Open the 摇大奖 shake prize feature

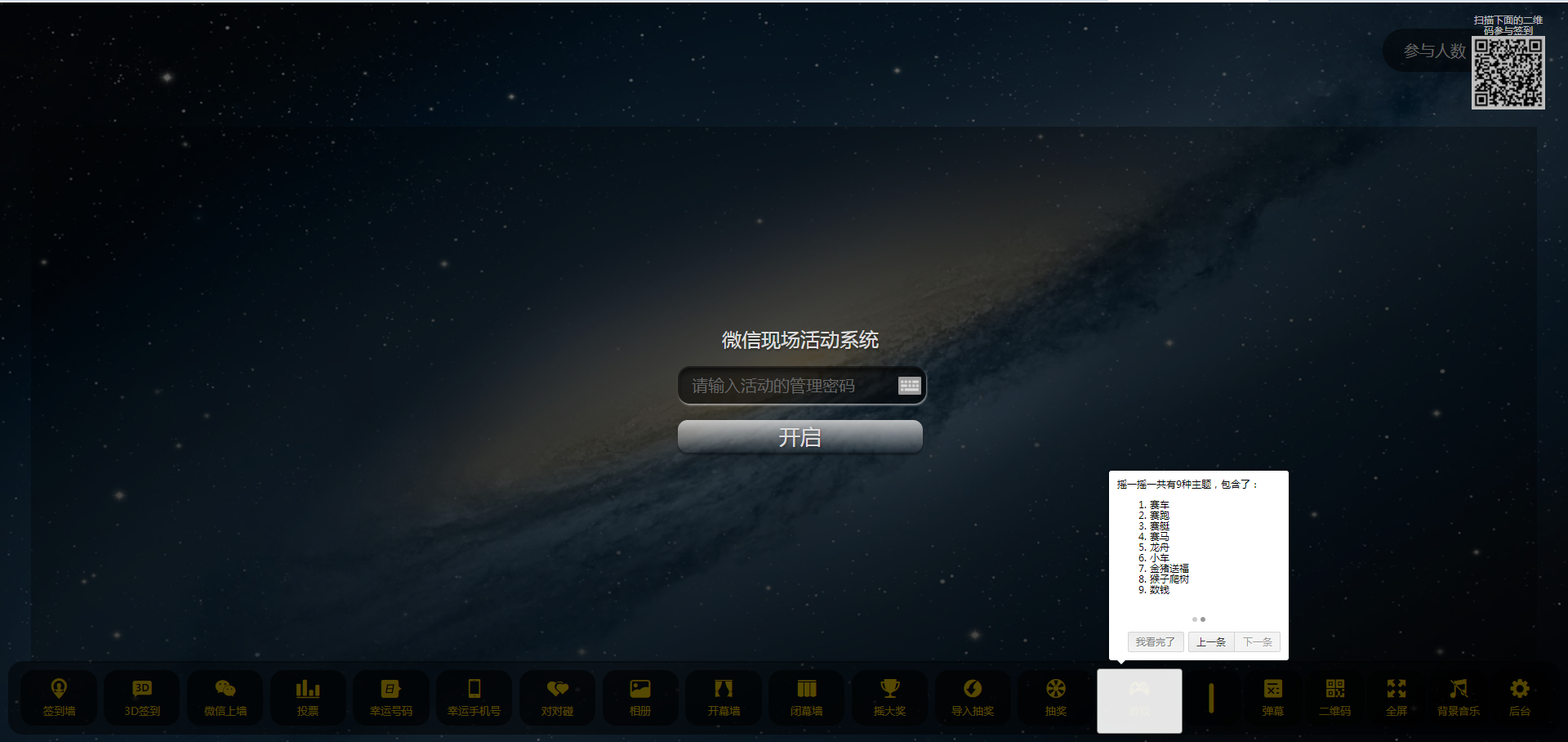pos(889,697)
